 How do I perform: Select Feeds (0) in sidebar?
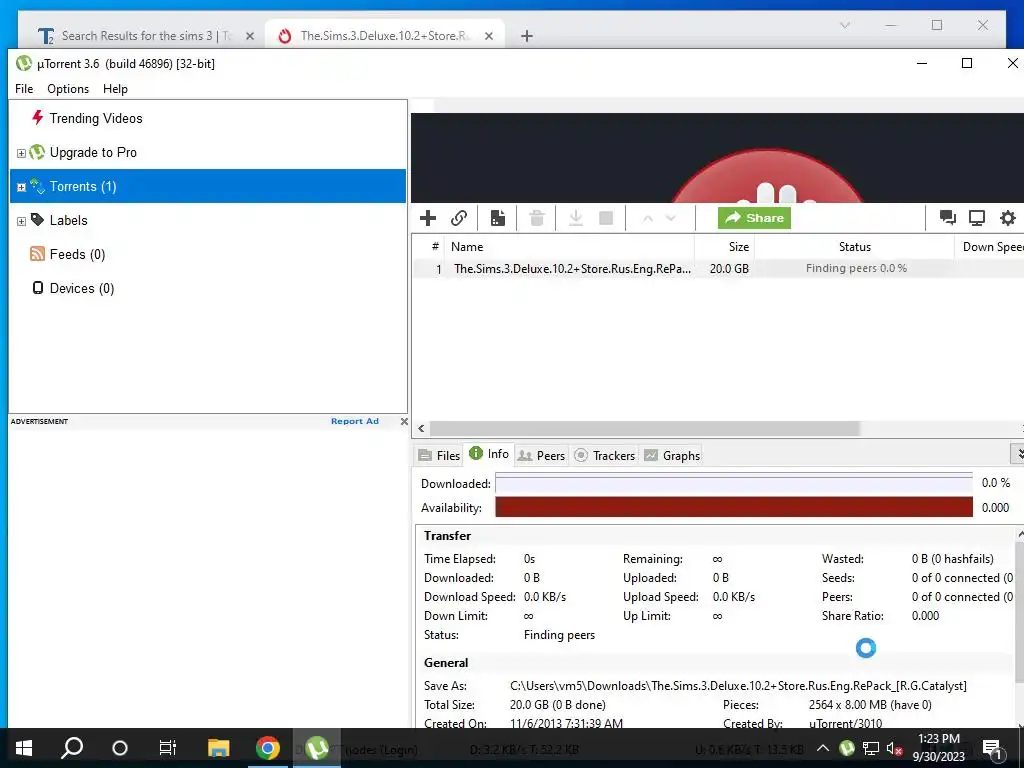(77, 254)
